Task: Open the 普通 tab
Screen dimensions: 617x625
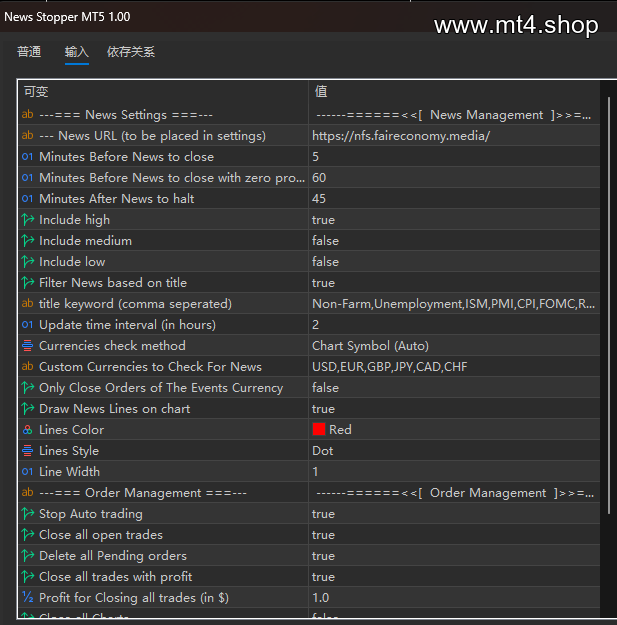Action: pyautogui.click(x=29, y=52)
